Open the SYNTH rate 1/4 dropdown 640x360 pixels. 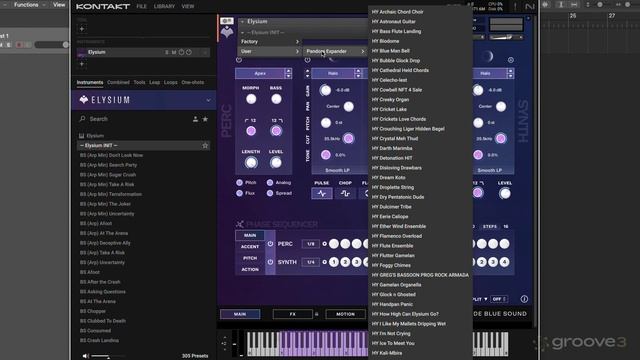tap(311, 262)
